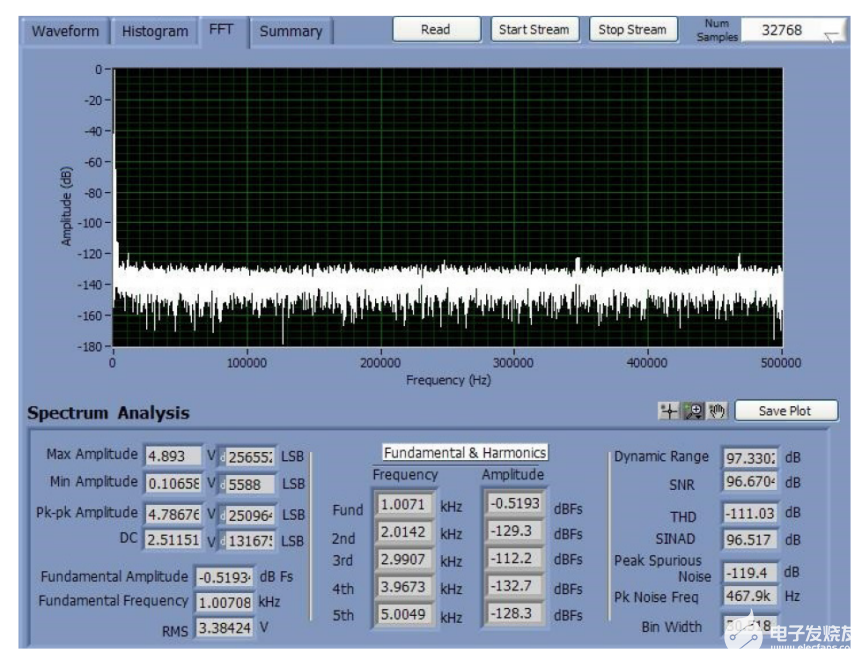864x658 pixels.
Task: Activate the zoom magnifier tool
Action: [692, 411]
